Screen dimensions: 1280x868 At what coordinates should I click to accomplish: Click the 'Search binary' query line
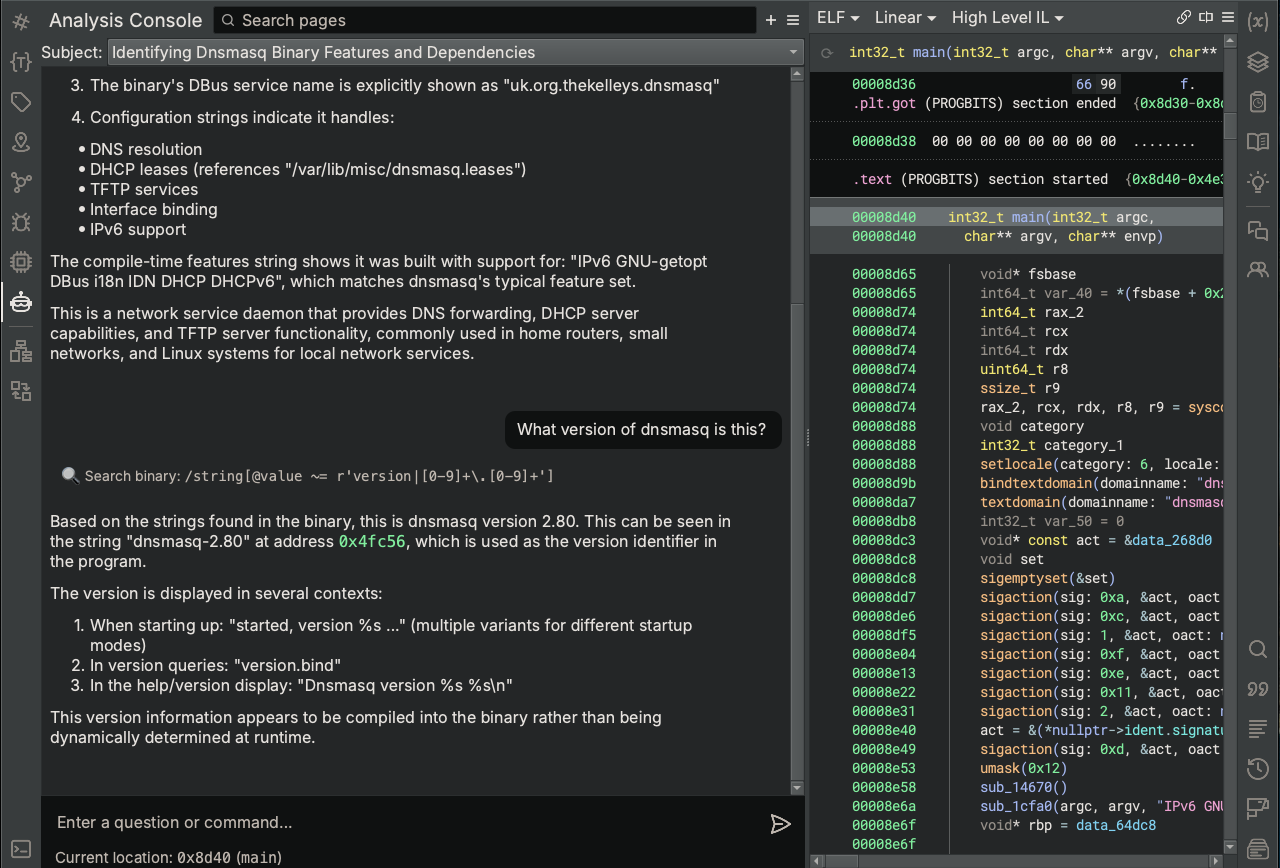(x=308, y=476)
